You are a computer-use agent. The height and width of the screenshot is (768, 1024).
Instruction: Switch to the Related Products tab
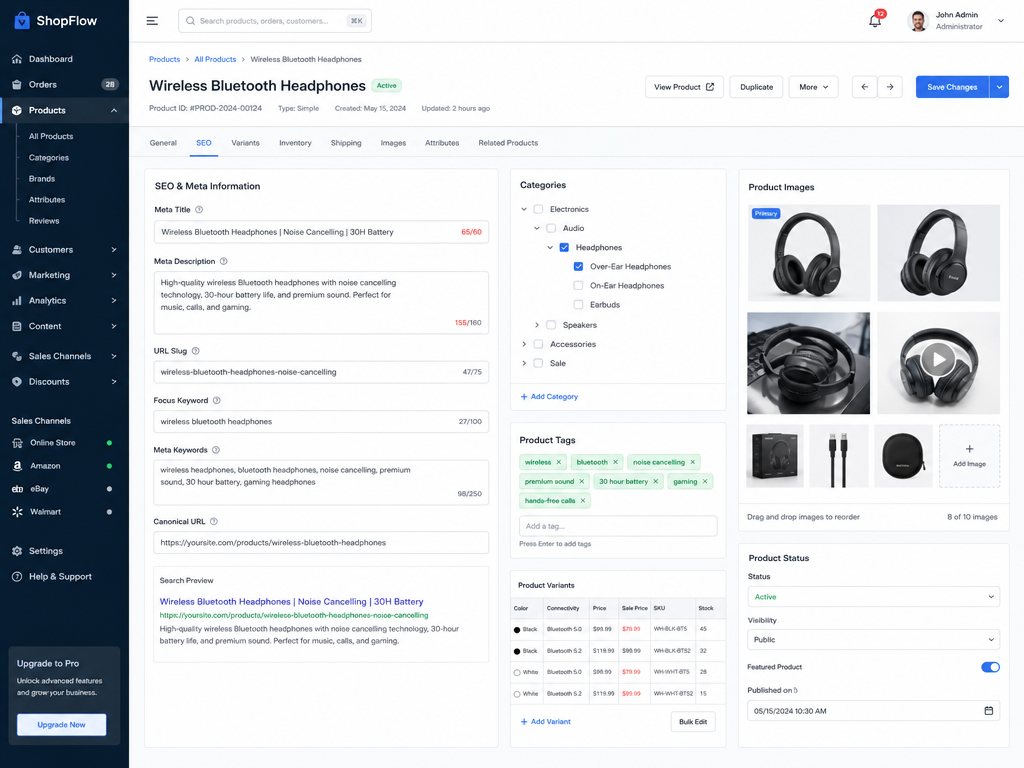tap(508, 143)
